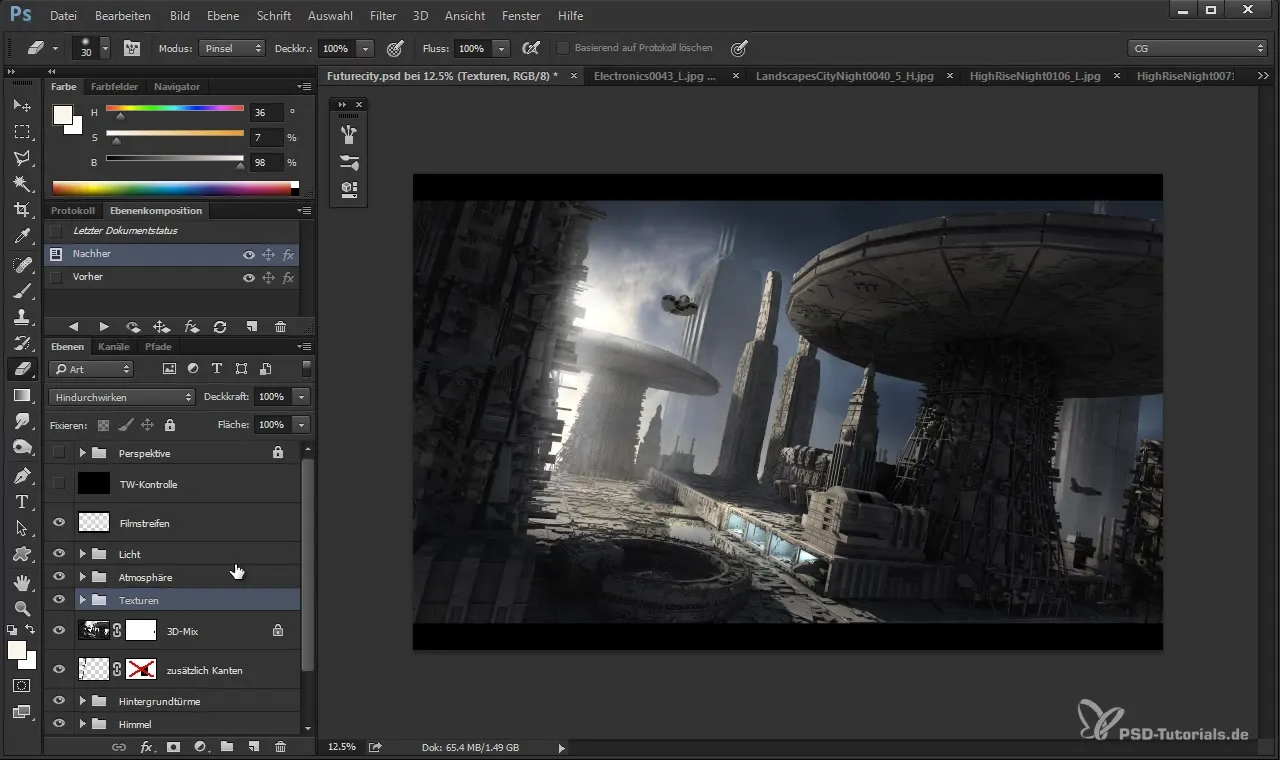The width and height of the screenshot is (1280, 760).
Task: Delete the selected layer comp
Action: coord(280,327)
